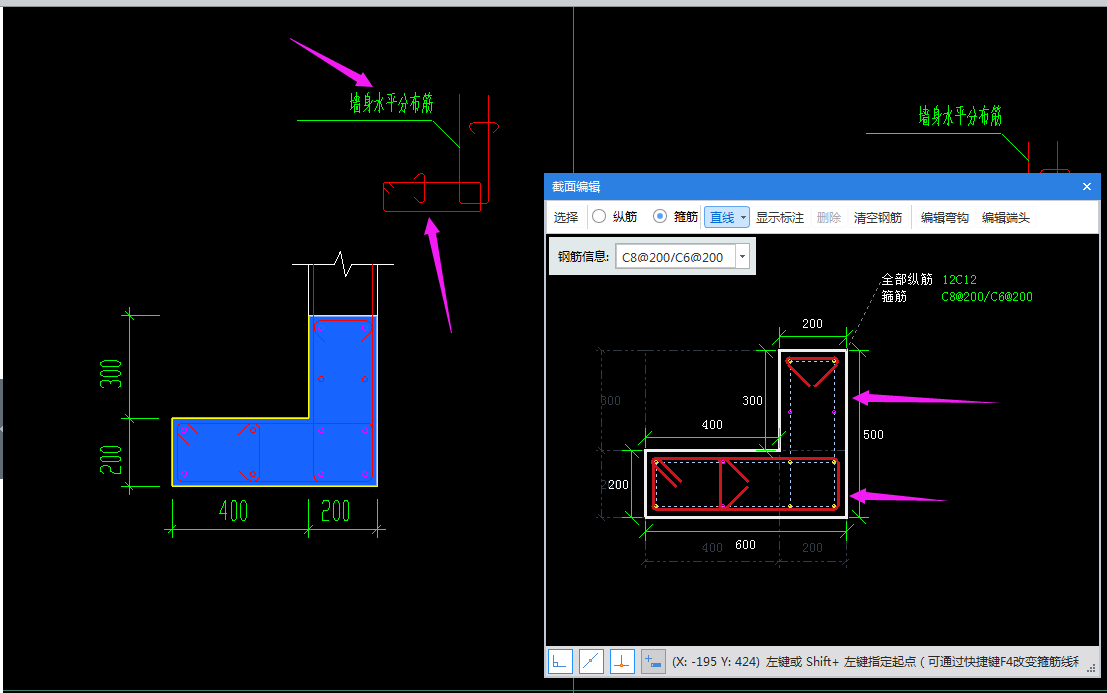Select the 纵筋 radio button
This screenshot has width=1107, height=693.
599,217
